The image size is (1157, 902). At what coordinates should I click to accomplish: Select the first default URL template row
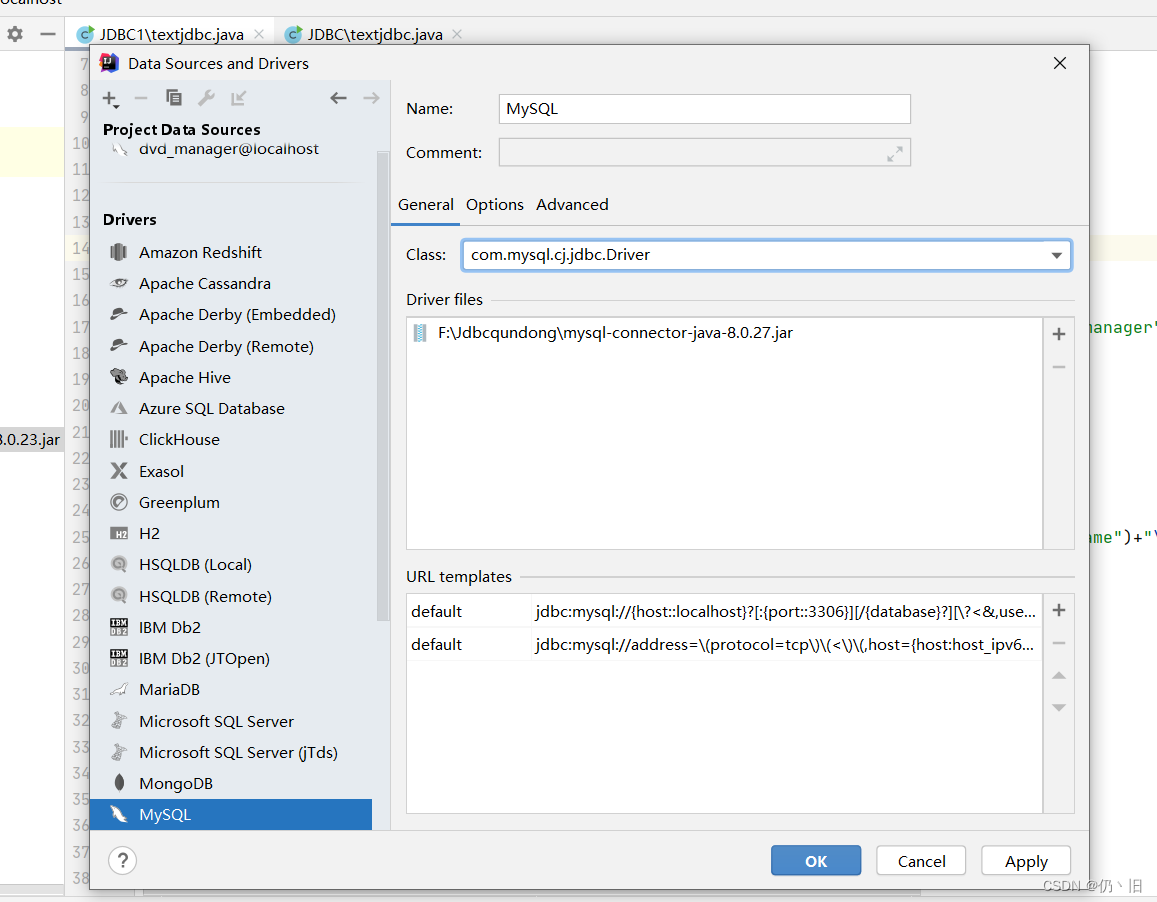(724, 611)
